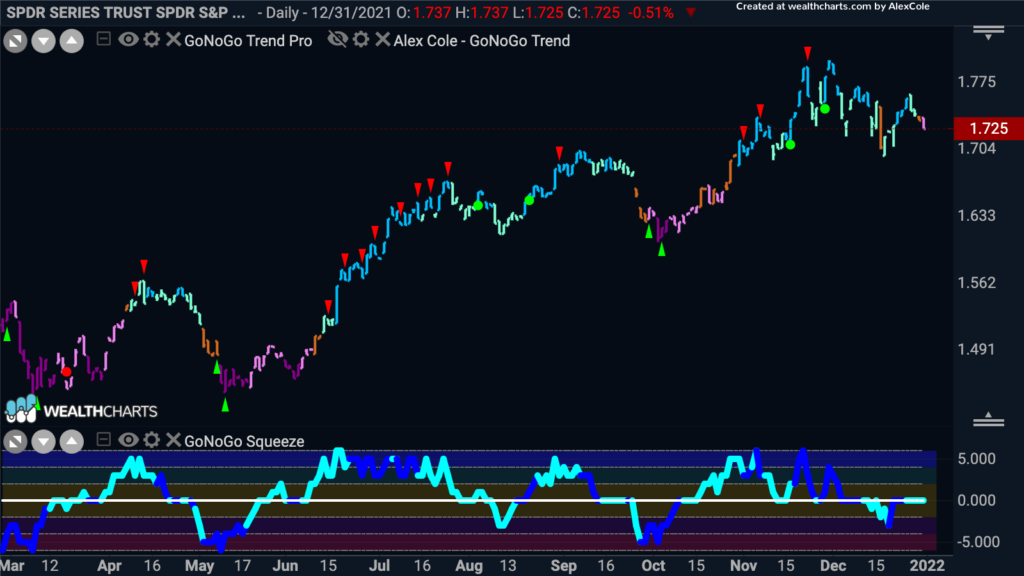Click the Sep label on the date axis
Image resolution: width=1024 pixels, height=576 pixels.
click(x=564, y=566)
